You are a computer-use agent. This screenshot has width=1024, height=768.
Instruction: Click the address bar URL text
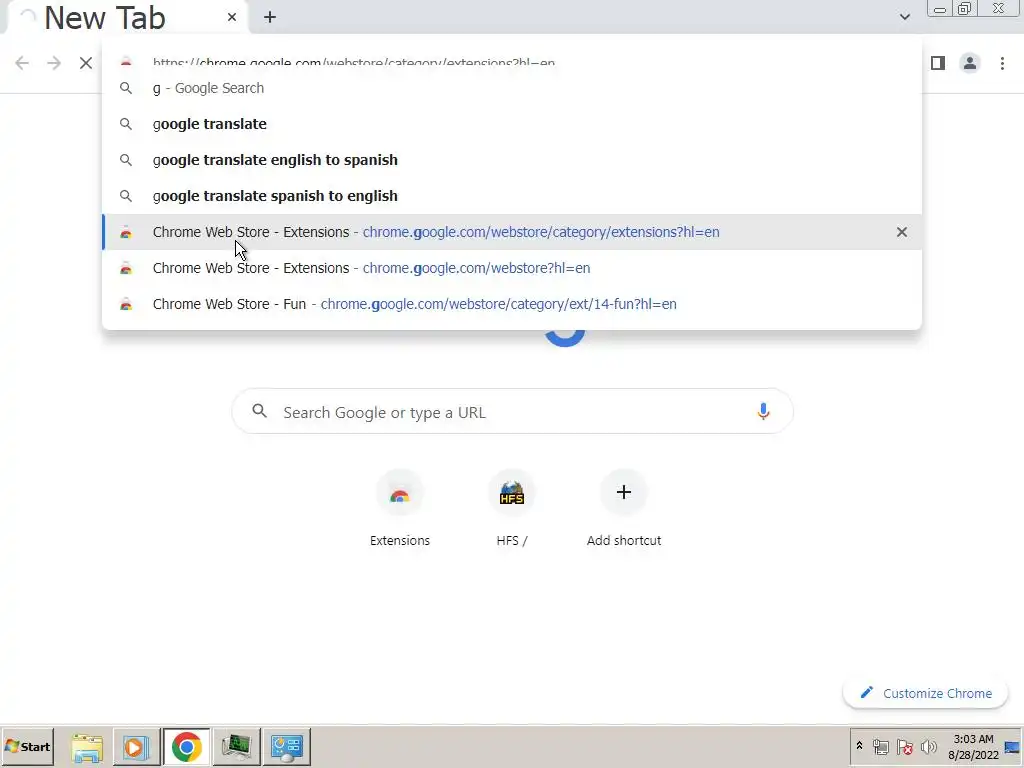coord(353,63)
